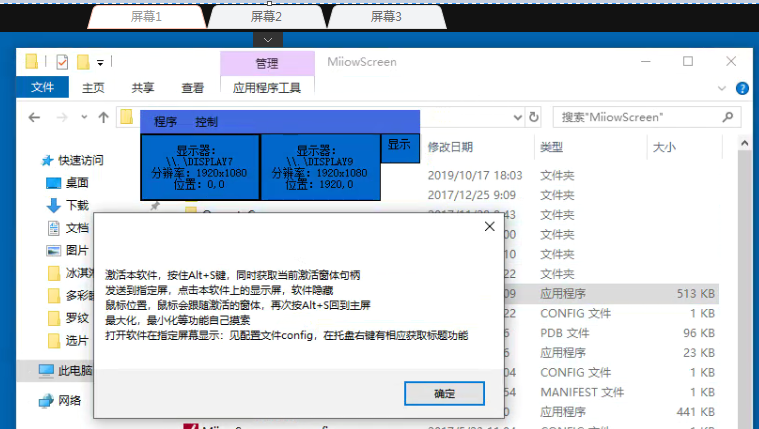
Task: Click the 确定 button
Action: click(444, 393)
